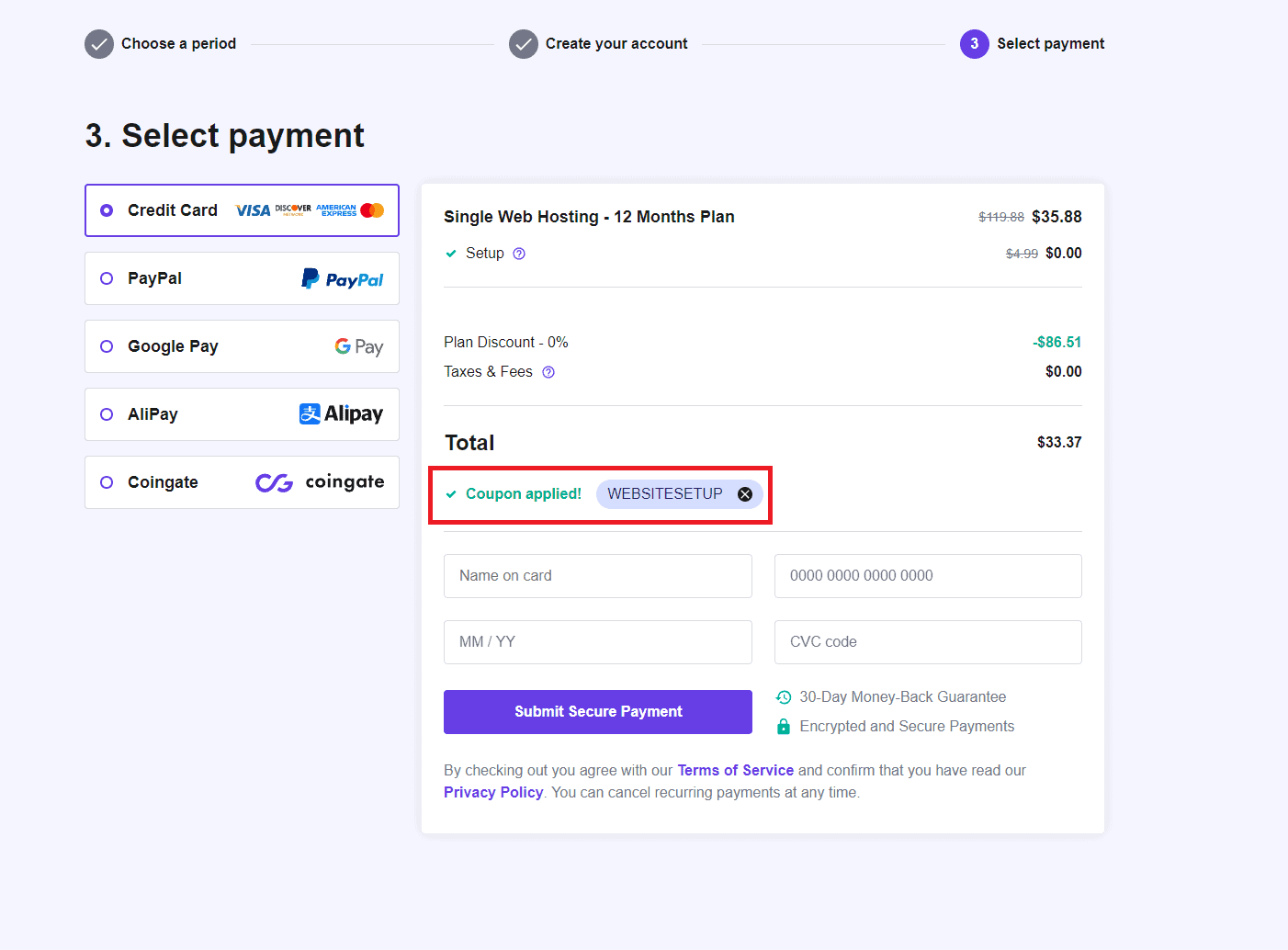
Task: Click the American Express logo
Action: (x=336, y=210)
